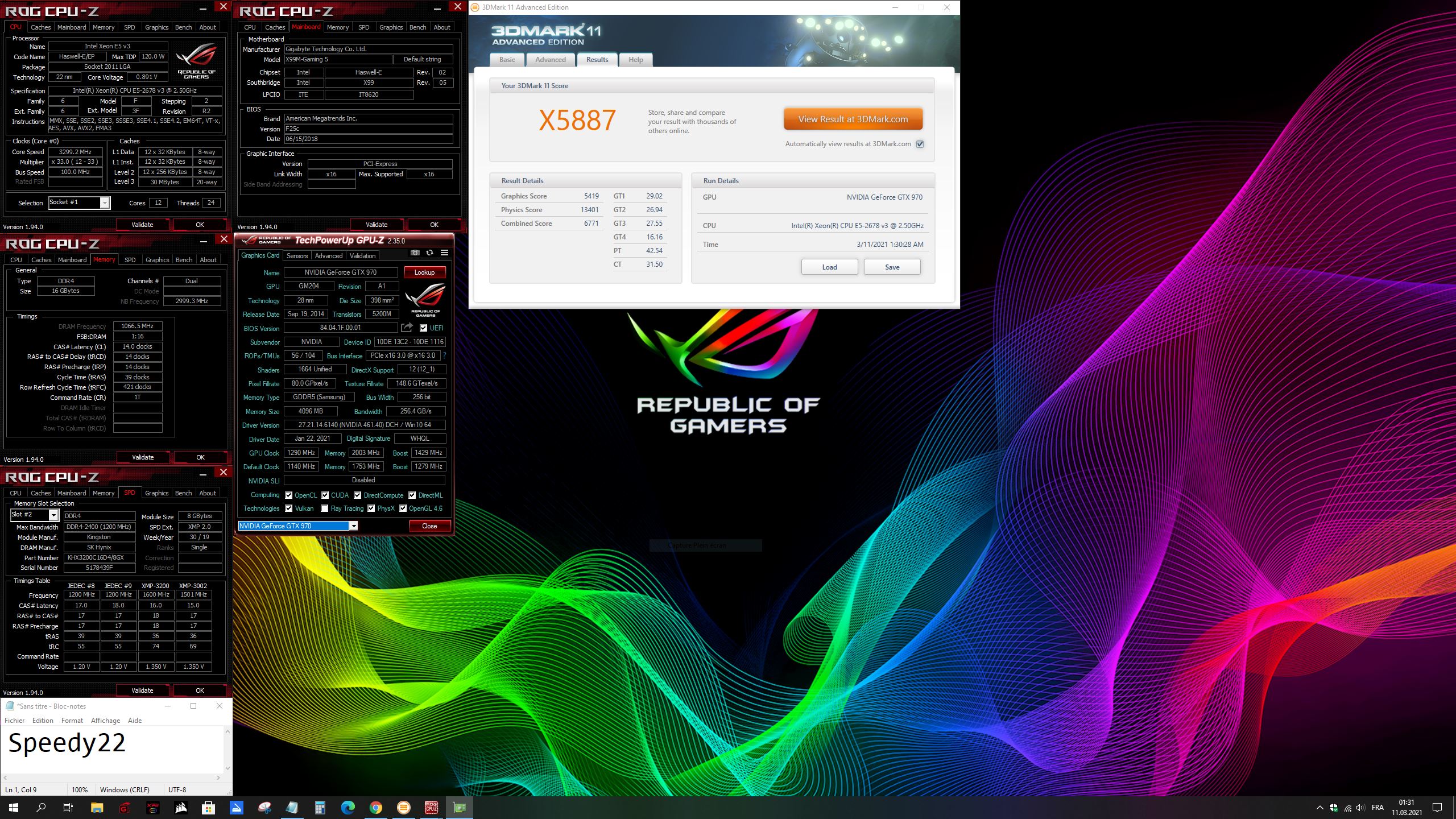Click Validate in the CPU-Z Mainboard window
The width and height of the screenshot is (1456, 819).
[377, 225]
